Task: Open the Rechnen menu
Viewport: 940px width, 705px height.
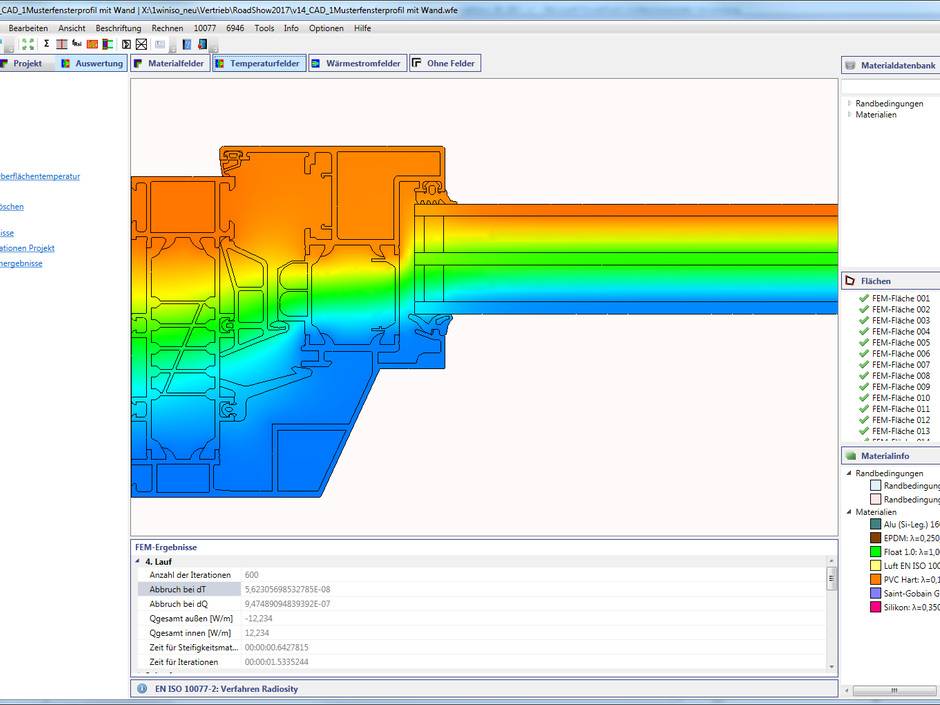Action: coord(166,28)
